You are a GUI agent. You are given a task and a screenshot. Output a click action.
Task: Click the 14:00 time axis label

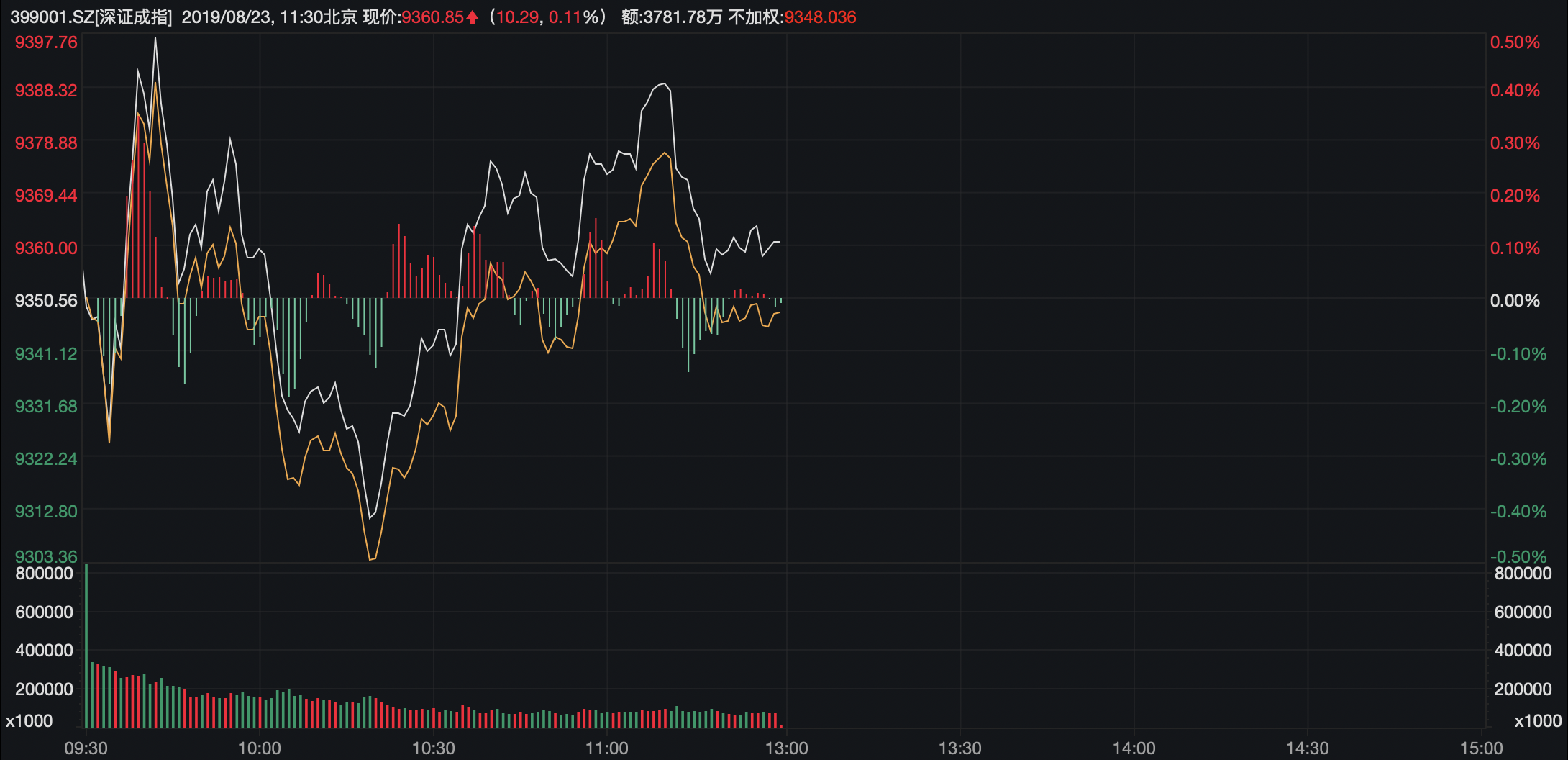1134,748
